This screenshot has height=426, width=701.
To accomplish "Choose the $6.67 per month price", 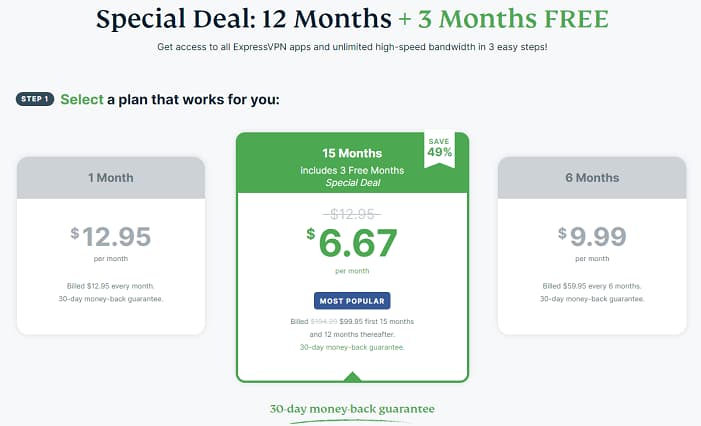I will click(352, 242).
